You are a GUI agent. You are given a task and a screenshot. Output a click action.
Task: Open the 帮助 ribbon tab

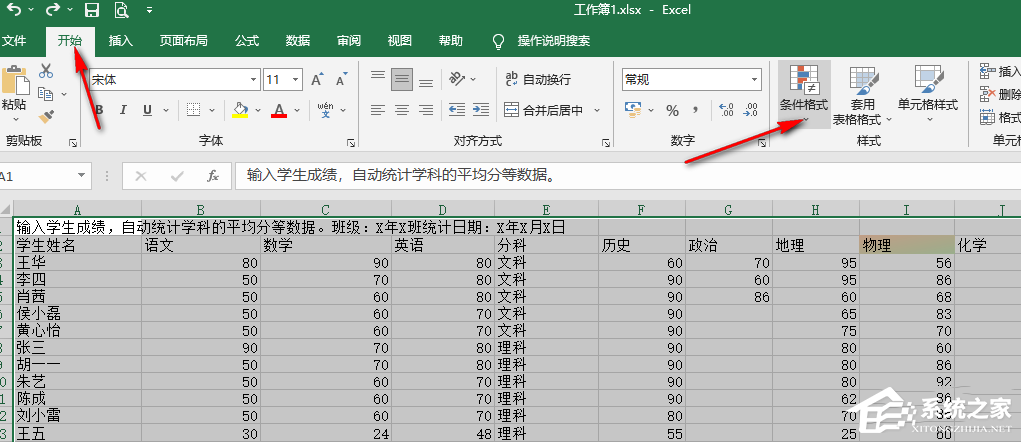pos(451,40)
